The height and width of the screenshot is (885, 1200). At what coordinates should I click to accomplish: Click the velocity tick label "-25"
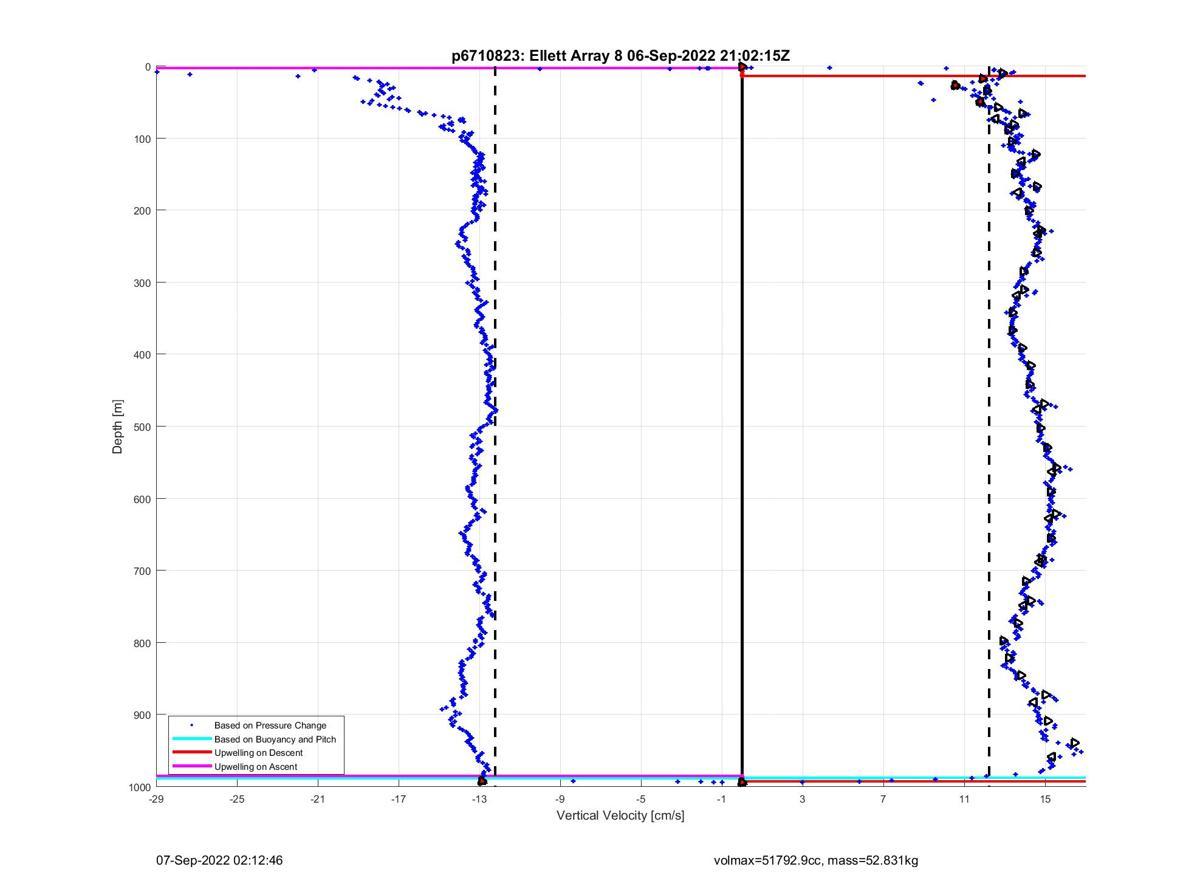pyautogui.click(x=237, y=799)
